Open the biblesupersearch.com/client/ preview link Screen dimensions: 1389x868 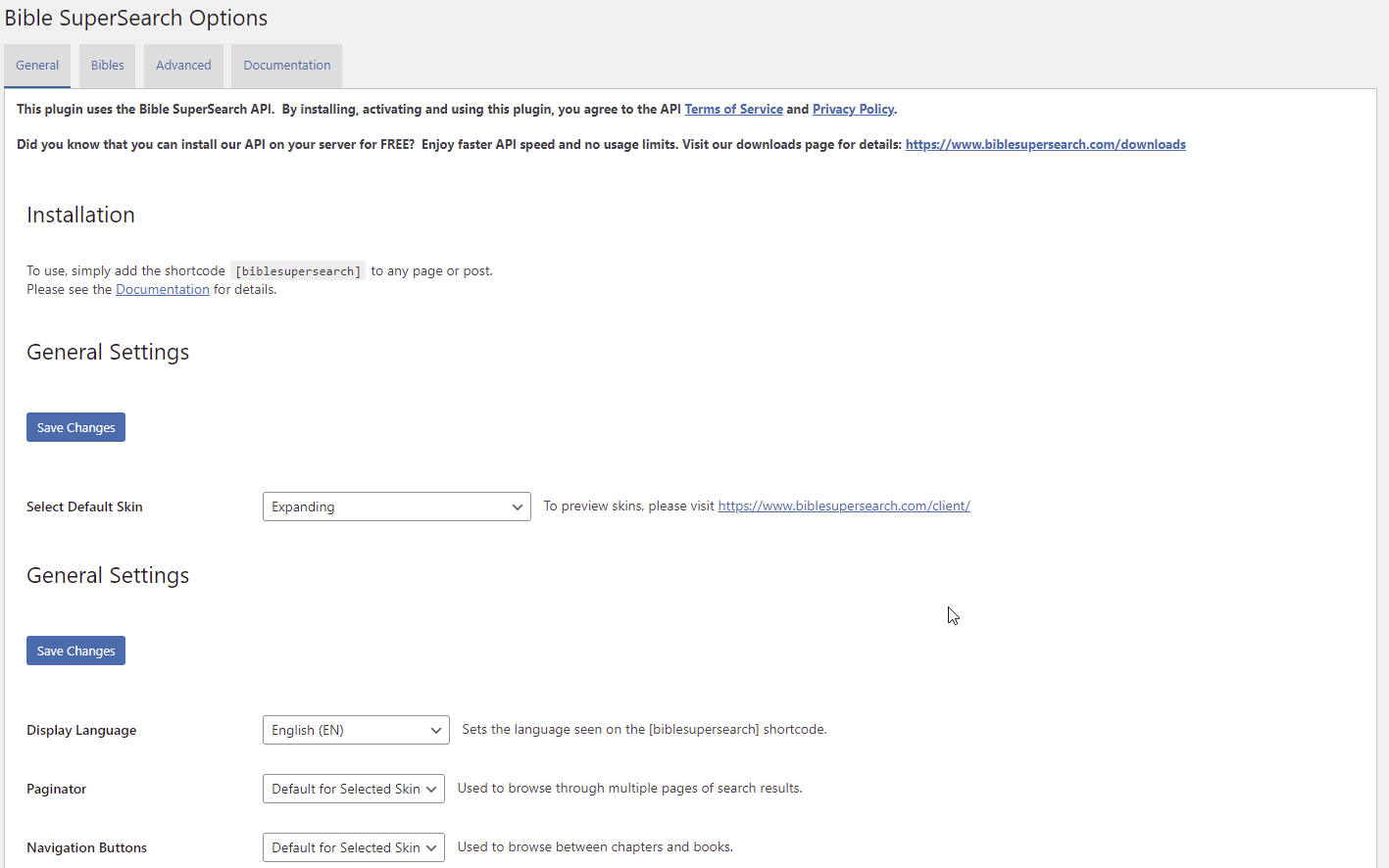click(844, 506)
